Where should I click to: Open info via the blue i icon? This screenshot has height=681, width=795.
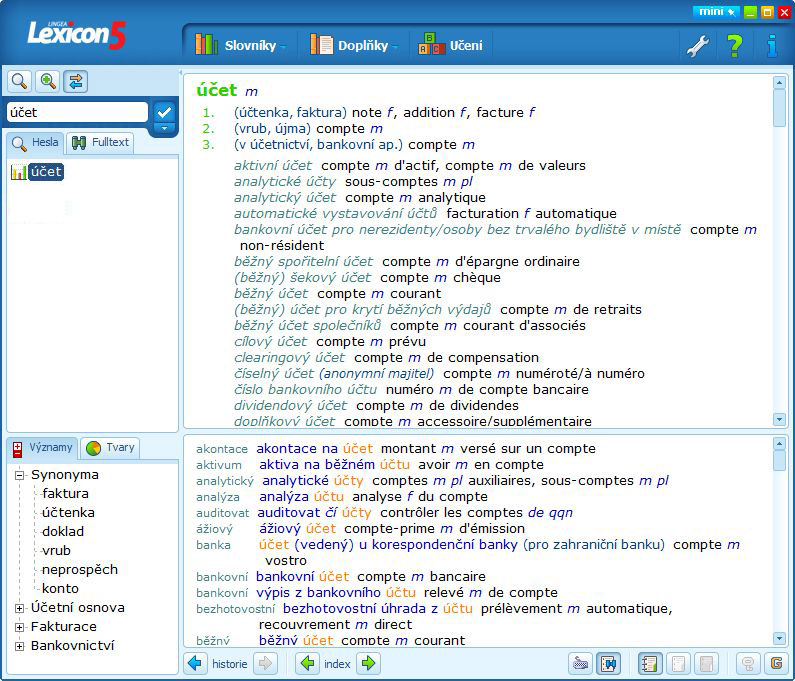[772, 46]
